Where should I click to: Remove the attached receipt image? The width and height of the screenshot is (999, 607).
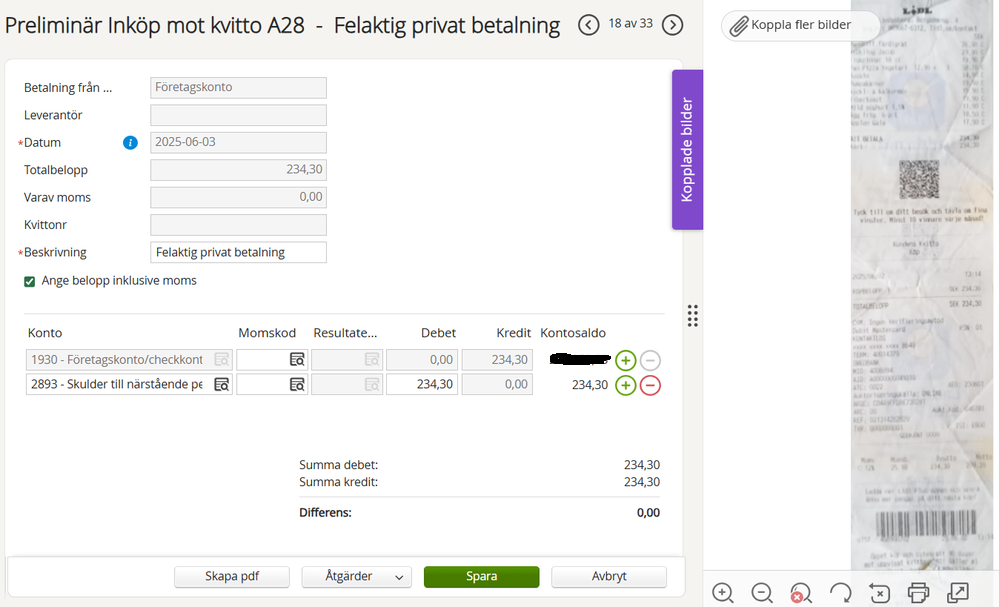click(879, 593)
